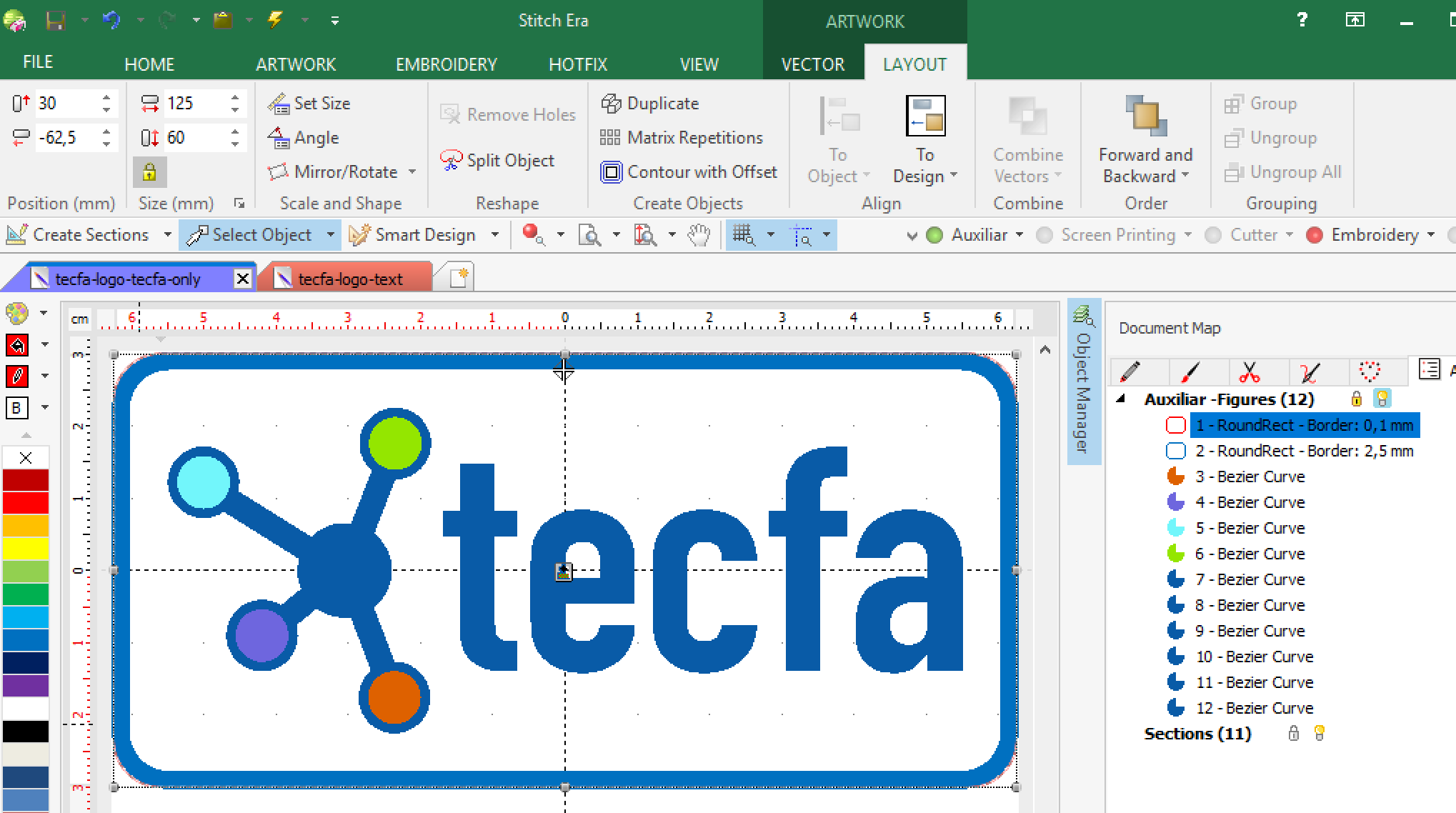Activate the hand pan tool
Screen dimensions: 1456x813
pyautogui.click(x=699, y=235)
